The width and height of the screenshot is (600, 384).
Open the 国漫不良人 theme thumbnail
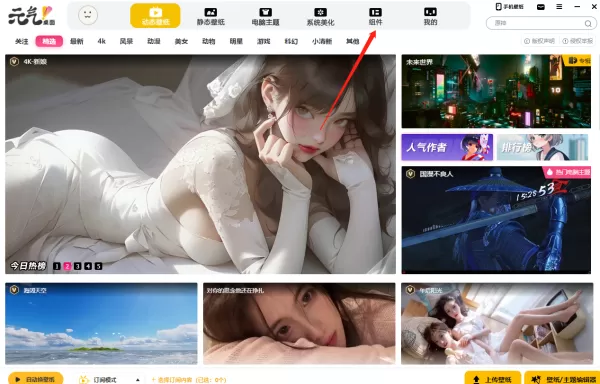(x=496, y=220)
